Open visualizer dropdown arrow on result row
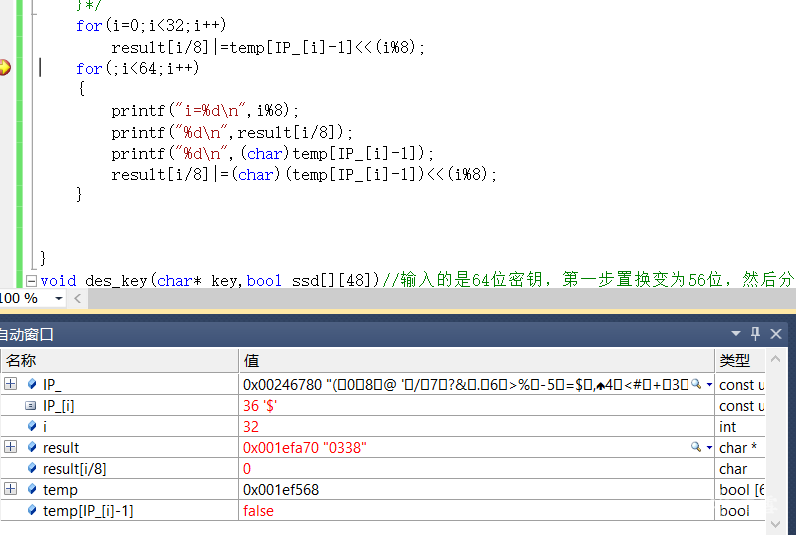The height and width of the screenshot is (535, 796). pyautogui.click(x=709, y=448)
